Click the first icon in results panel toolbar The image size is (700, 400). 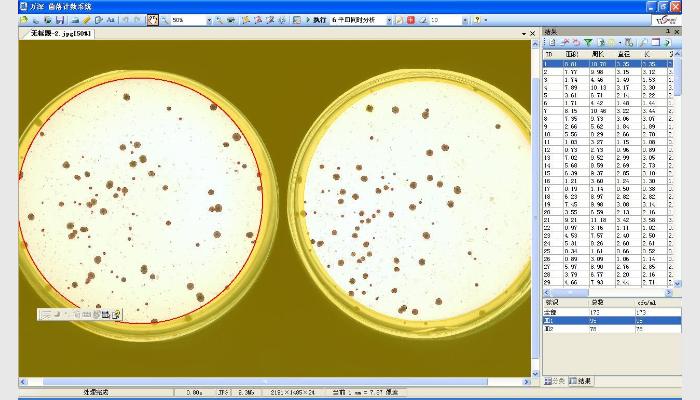(x=549, y=43)
